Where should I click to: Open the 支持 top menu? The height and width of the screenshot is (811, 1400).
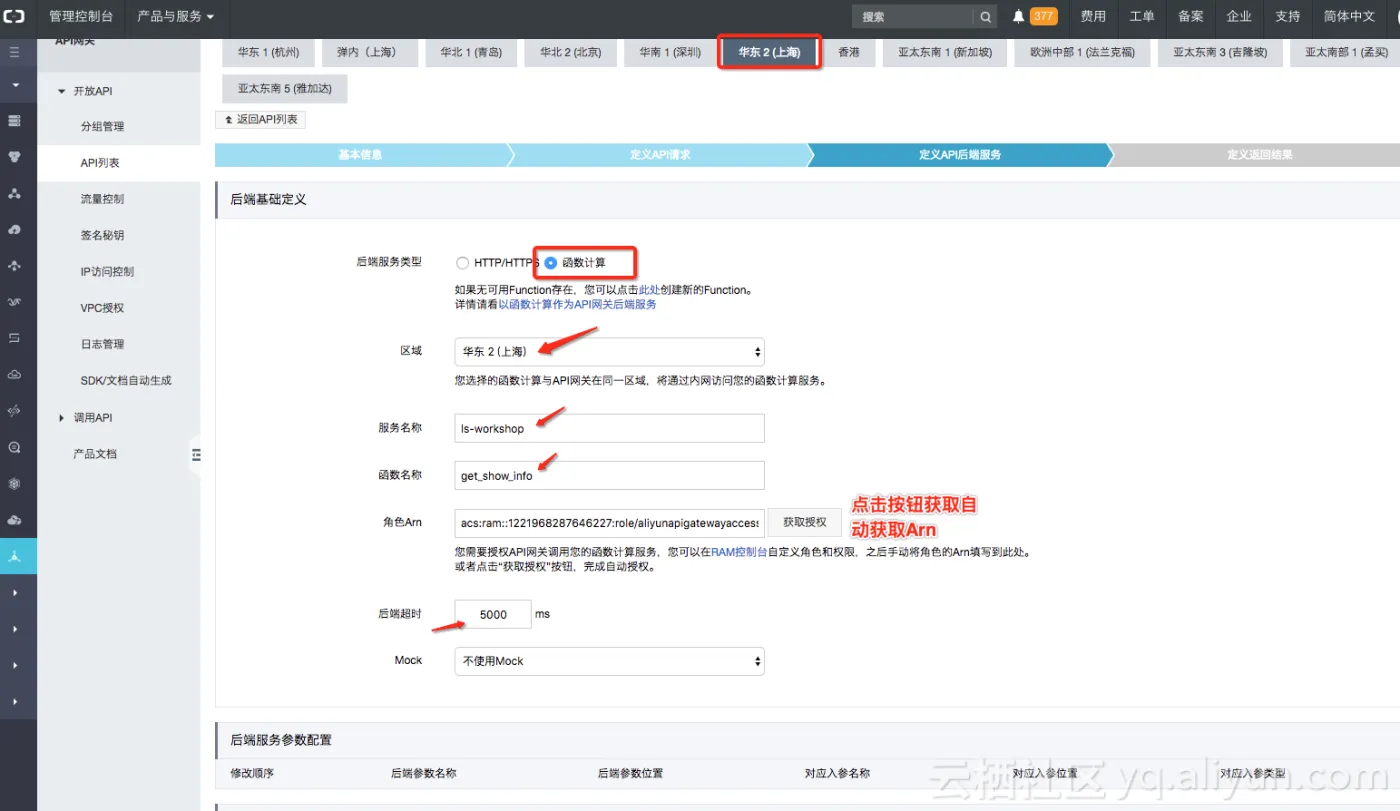click(x=1288, y=17)
